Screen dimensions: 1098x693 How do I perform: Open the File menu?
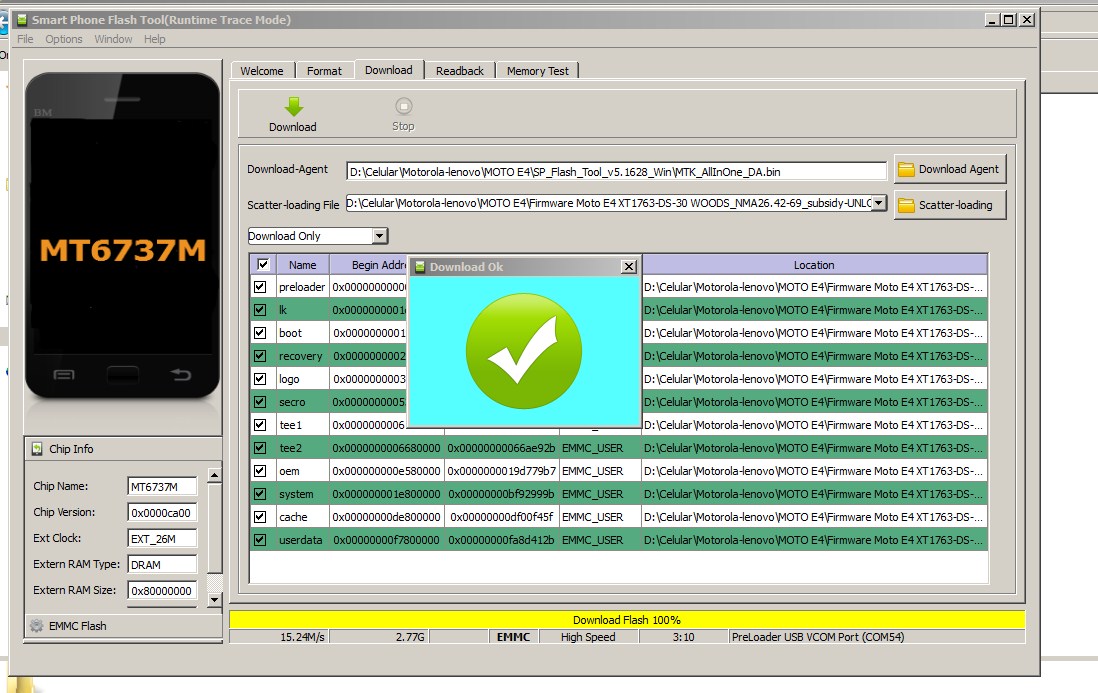coord(25,39)
